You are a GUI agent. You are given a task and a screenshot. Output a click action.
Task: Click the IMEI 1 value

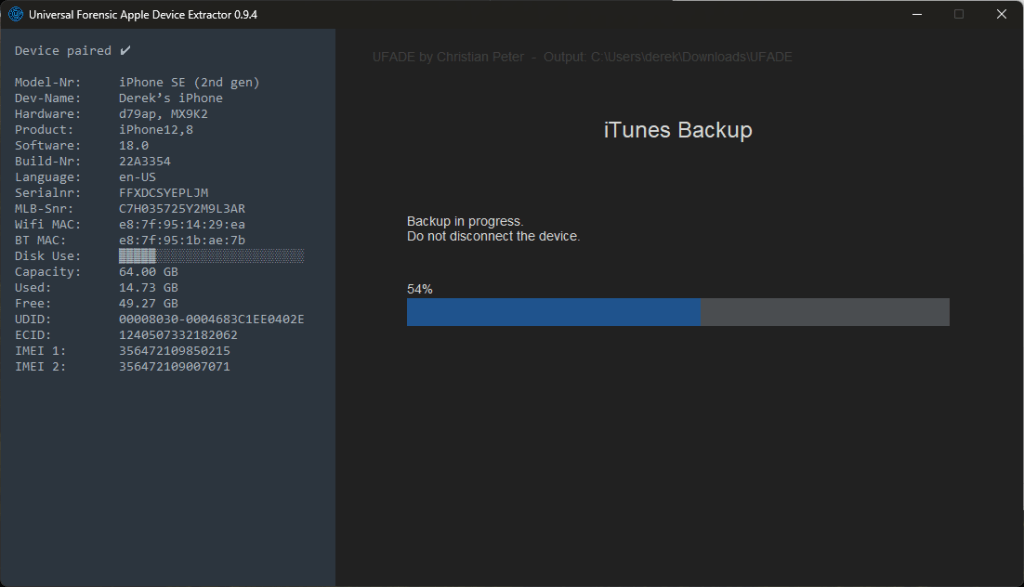pos(174,351)
